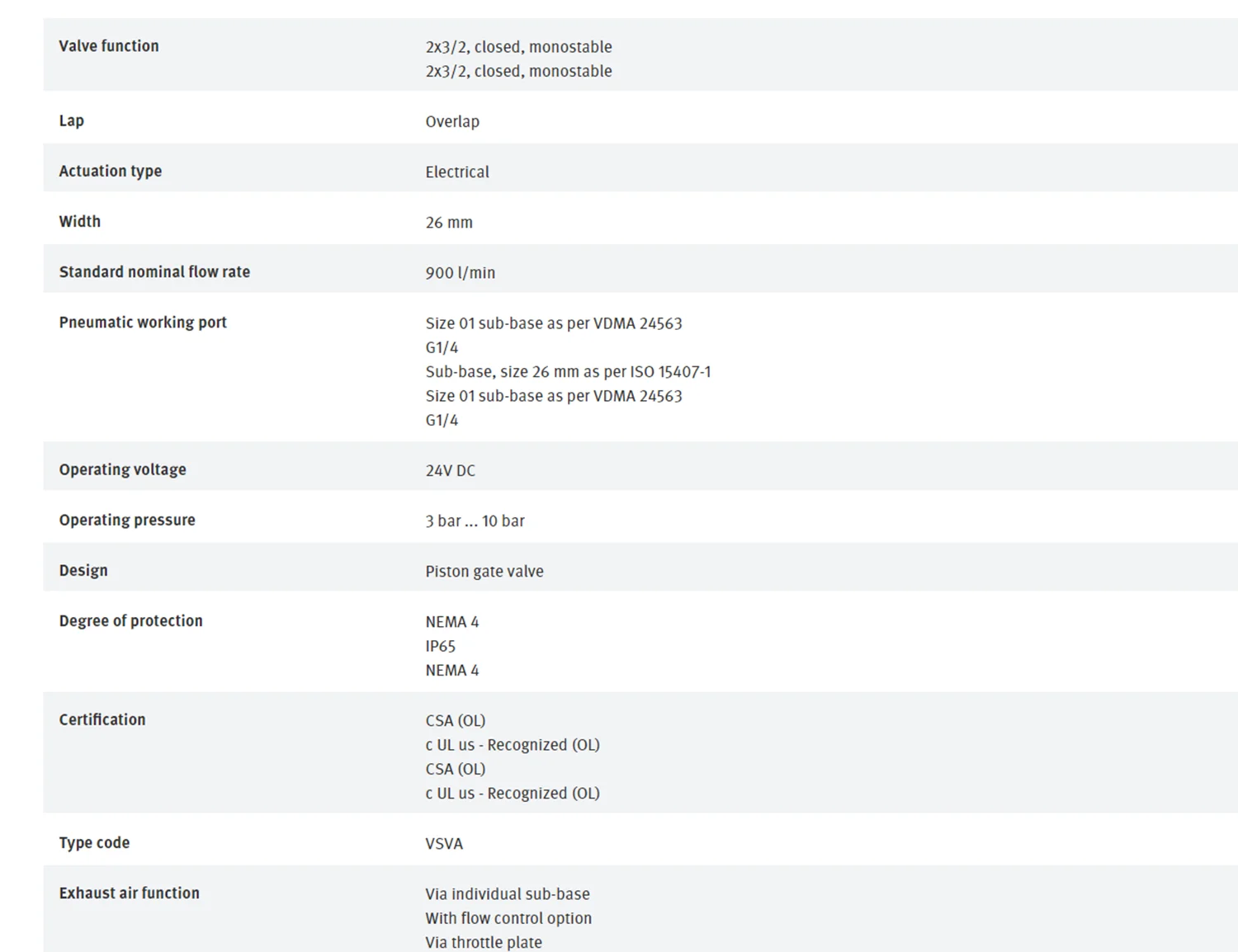Click the Certification row label
Image resolution: width=1238 pixels, height=952 pixels.
(102, 720)
